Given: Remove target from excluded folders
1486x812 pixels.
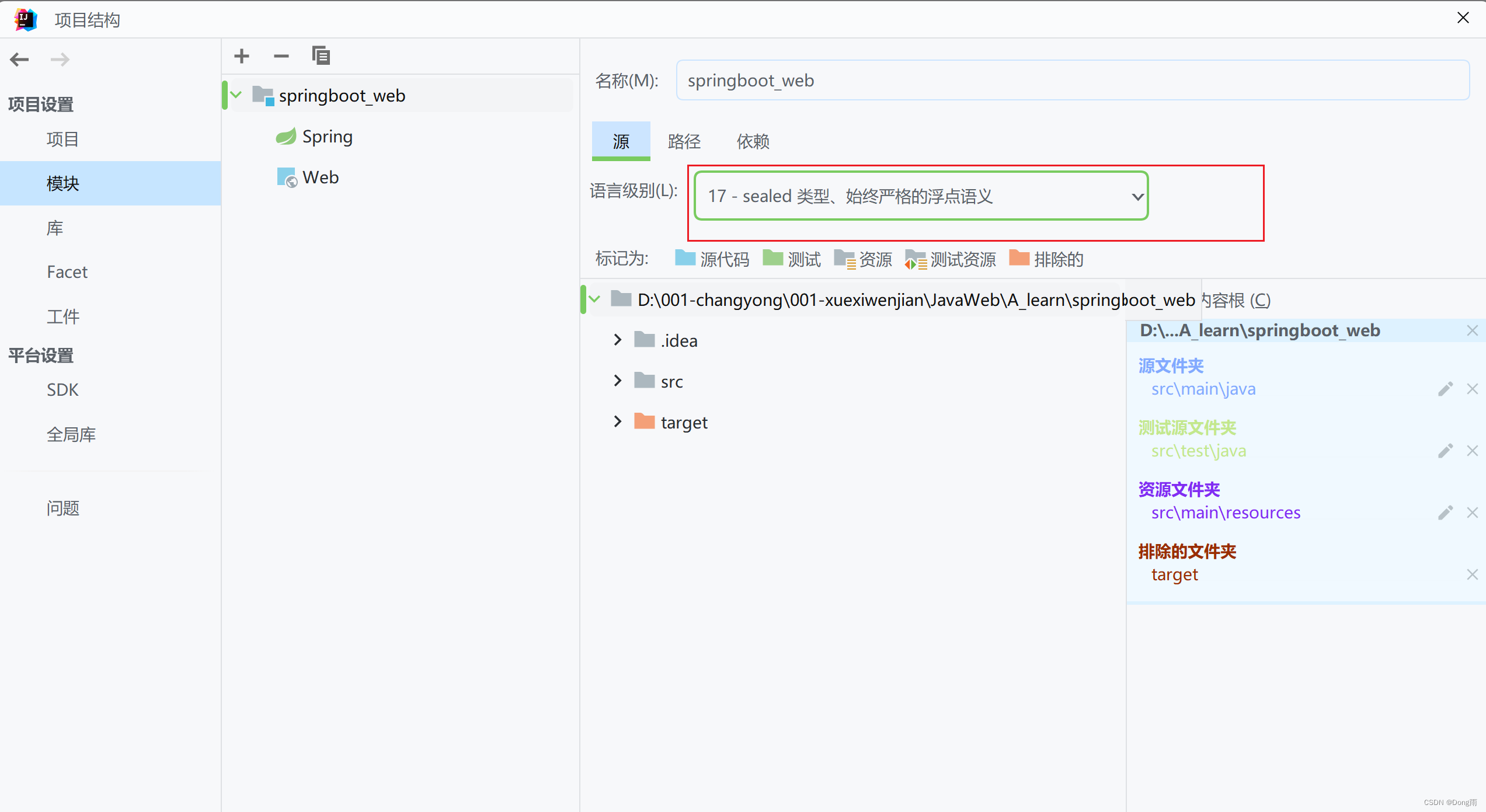Looking at the screenshot, I should pos(1473,575).
